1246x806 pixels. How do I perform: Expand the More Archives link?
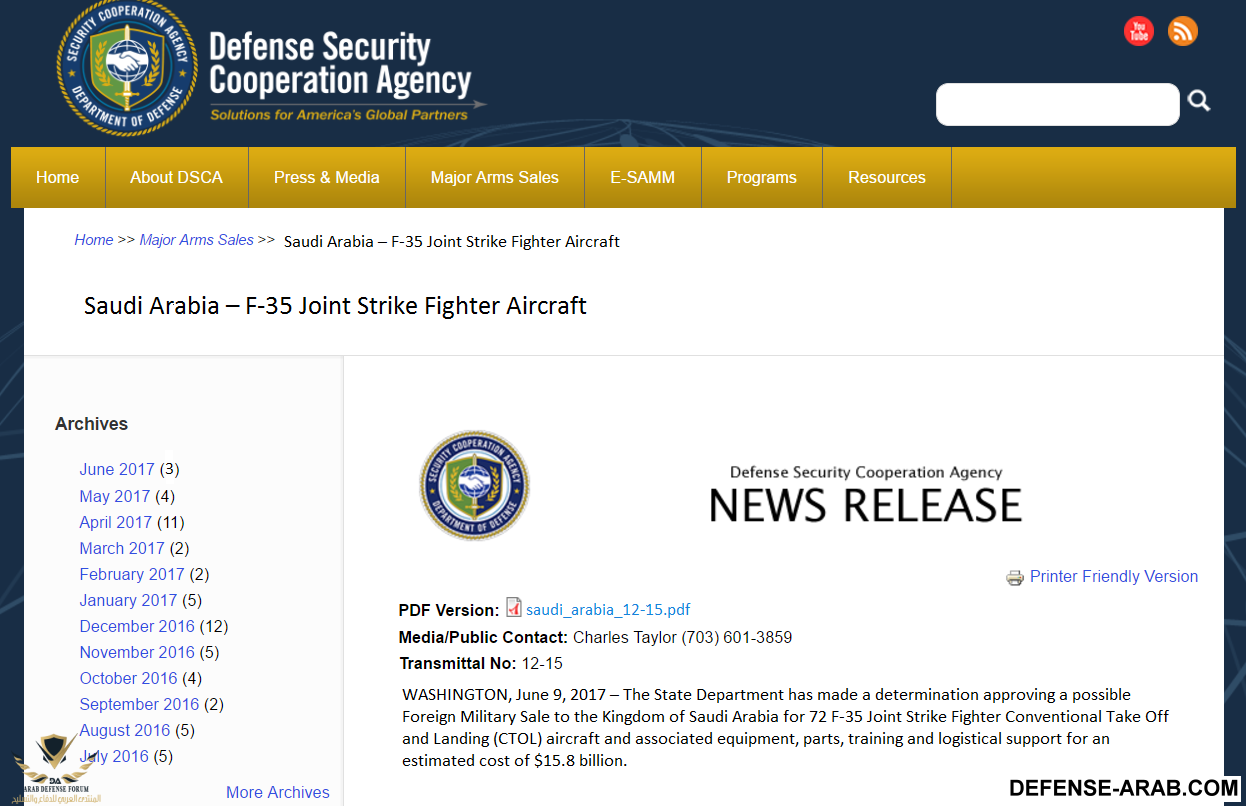point(278,793)
